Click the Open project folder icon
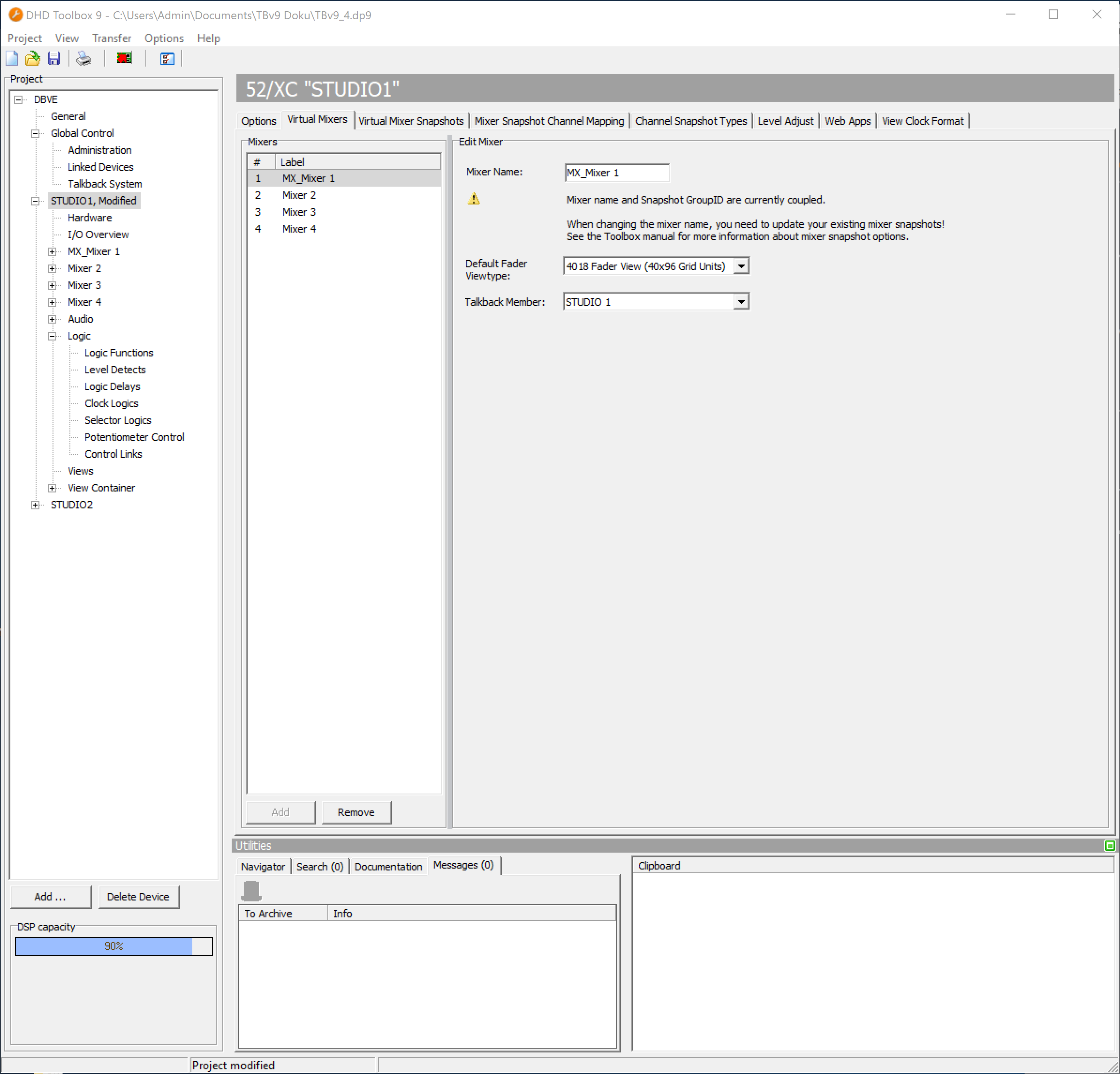The height and width of the screenshot is (1074, 1120). [x=32, y=58]
